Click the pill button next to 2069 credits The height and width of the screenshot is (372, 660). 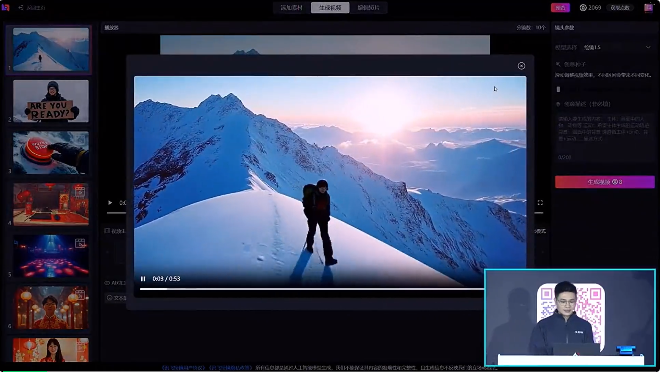click(620, 8)
